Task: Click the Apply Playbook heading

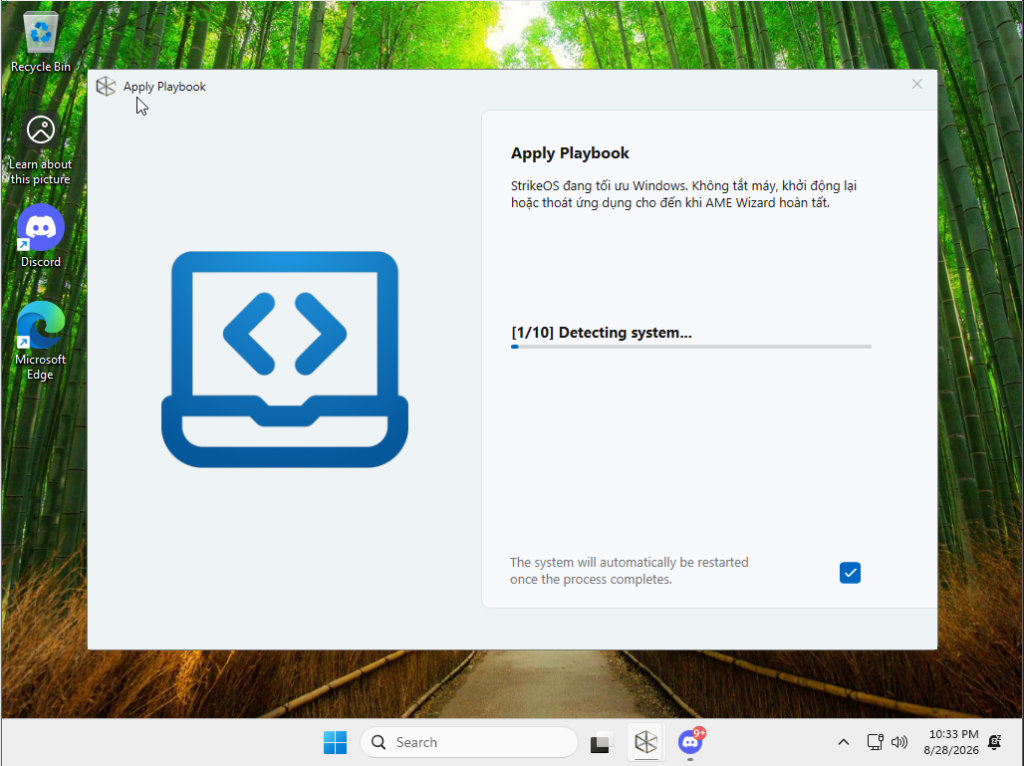Action: (569, 153)
